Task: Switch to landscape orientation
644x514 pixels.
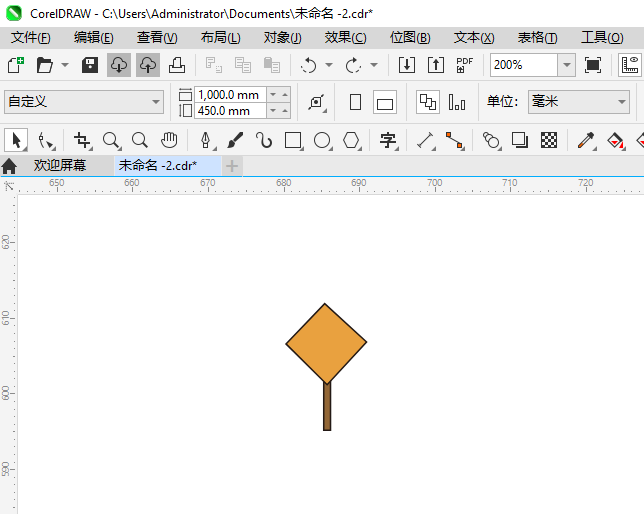Action: click(x=385, y=102)
